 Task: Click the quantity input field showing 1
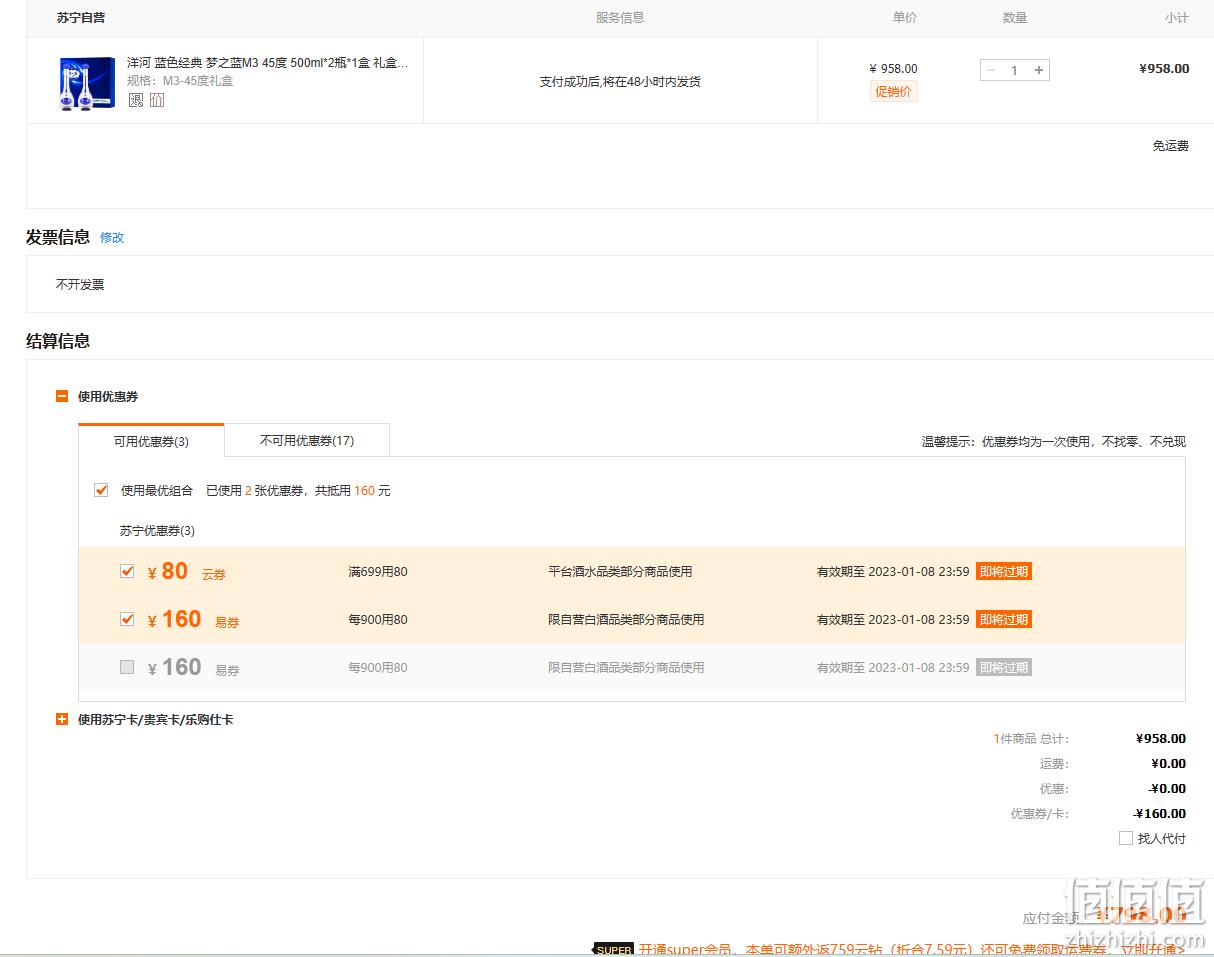tap(1014, 70)
